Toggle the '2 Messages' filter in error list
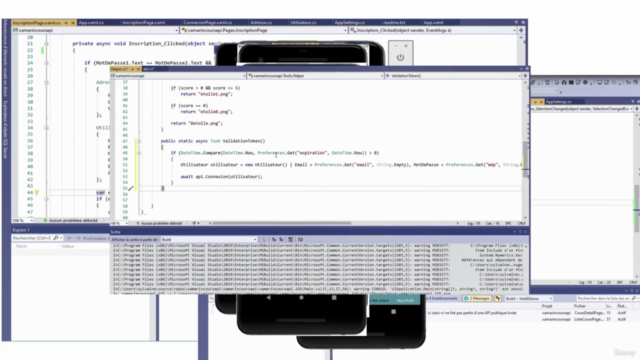Viewport: 640px width, 360px height. (x=477, y=298)
